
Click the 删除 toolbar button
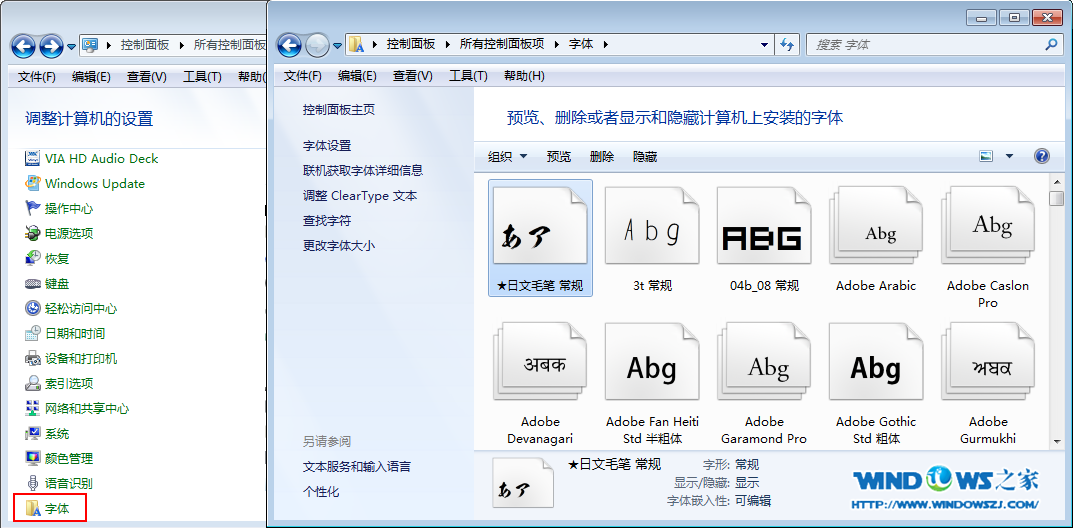click(x=602, y=157)
